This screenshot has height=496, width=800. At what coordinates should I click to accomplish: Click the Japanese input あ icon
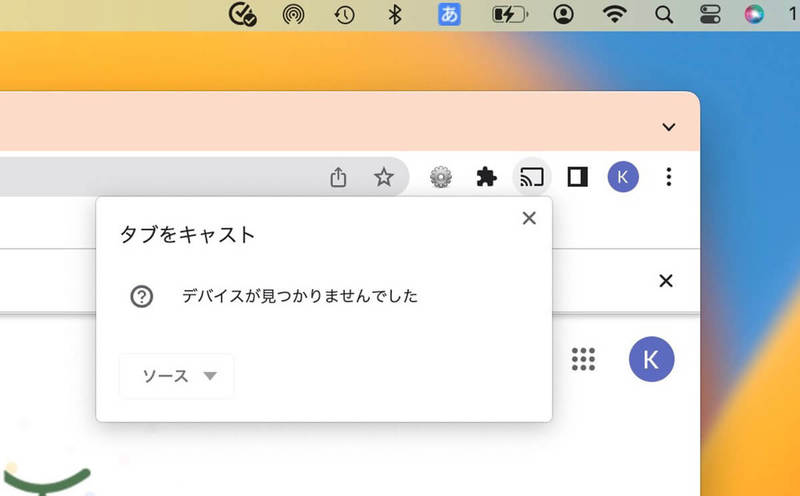click(x=449, y=14)
